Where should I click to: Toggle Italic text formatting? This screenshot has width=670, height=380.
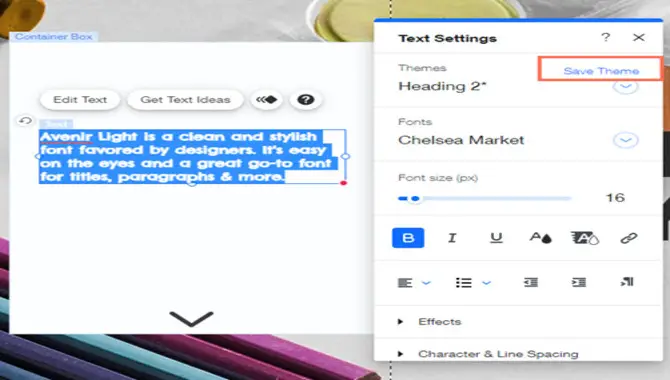click(x=452, y=238)
